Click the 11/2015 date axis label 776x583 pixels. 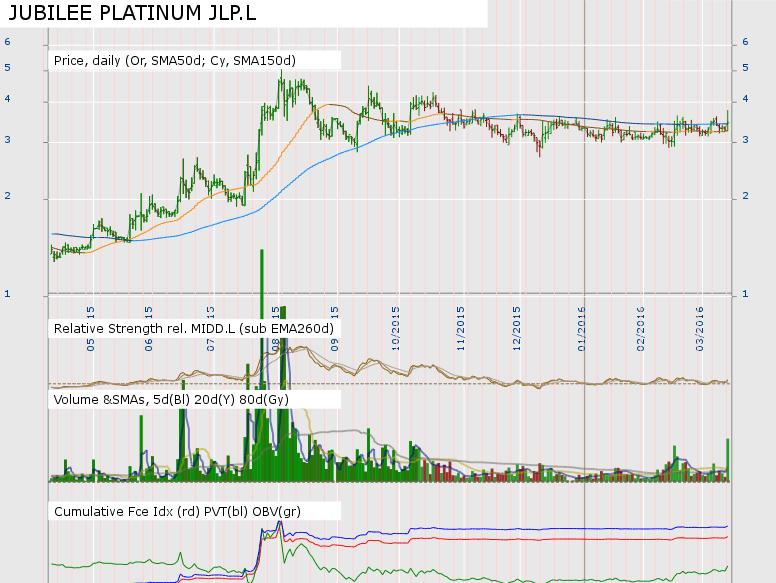[x=461, y=329]
